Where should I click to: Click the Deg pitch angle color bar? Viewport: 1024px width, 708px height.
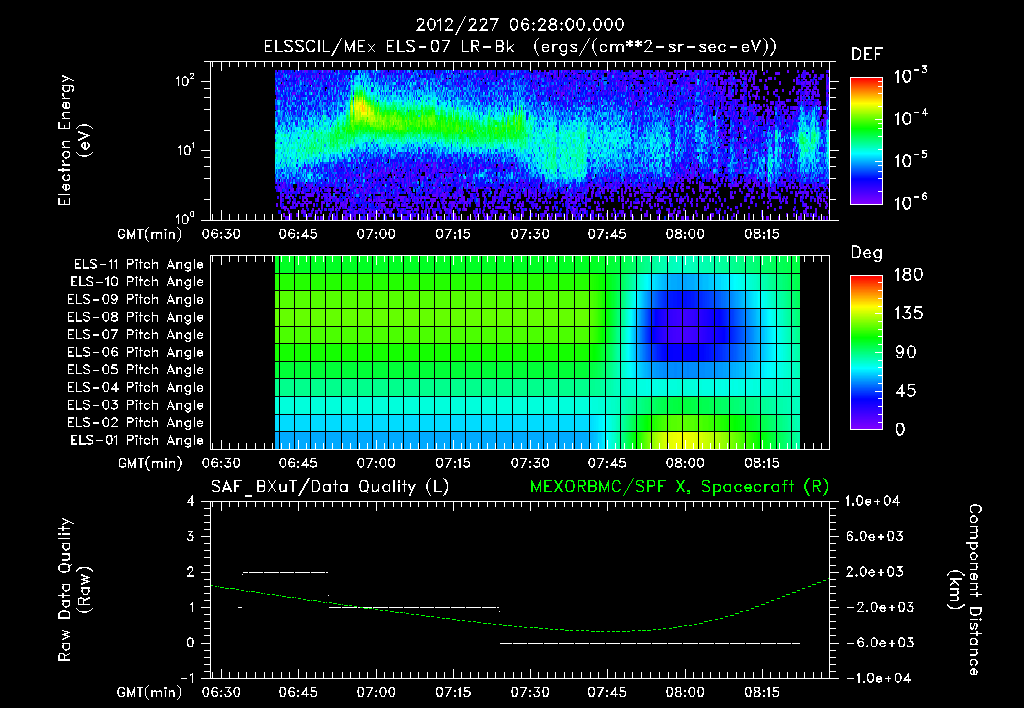[866, 352]
